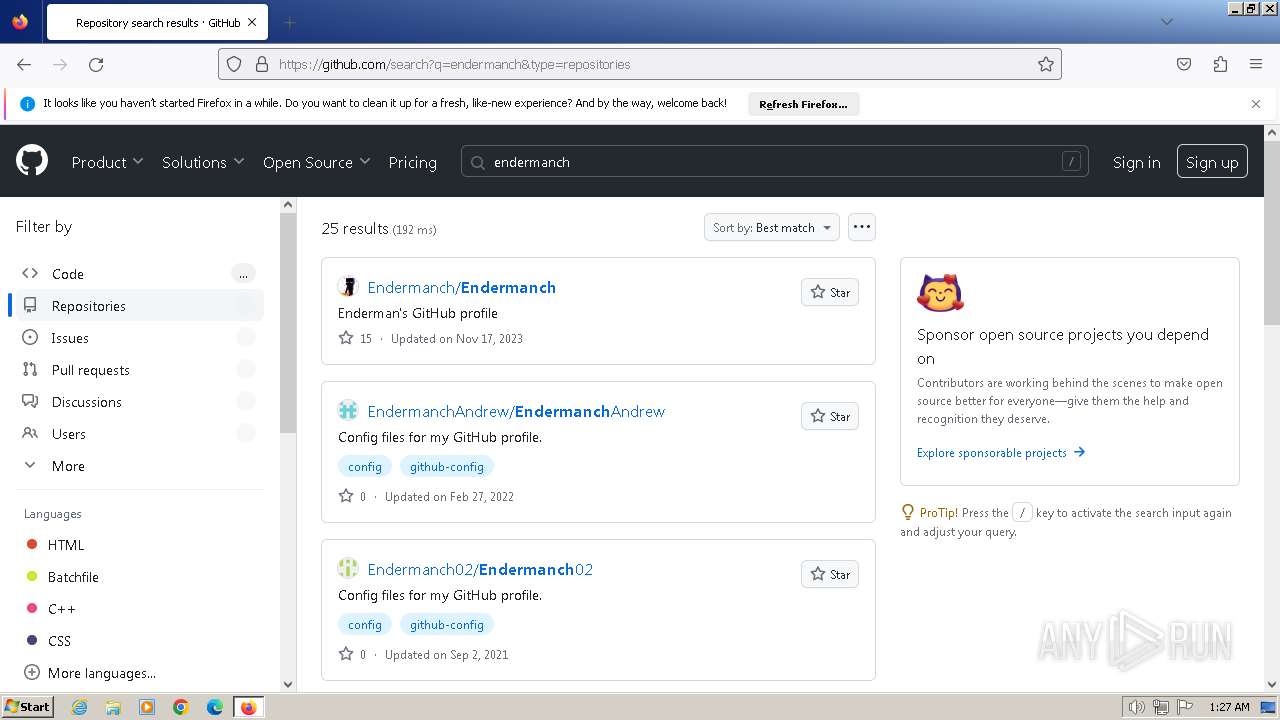Click the Endermanch02 avatar icon
1280x720 pixels.
click(348, 568)
